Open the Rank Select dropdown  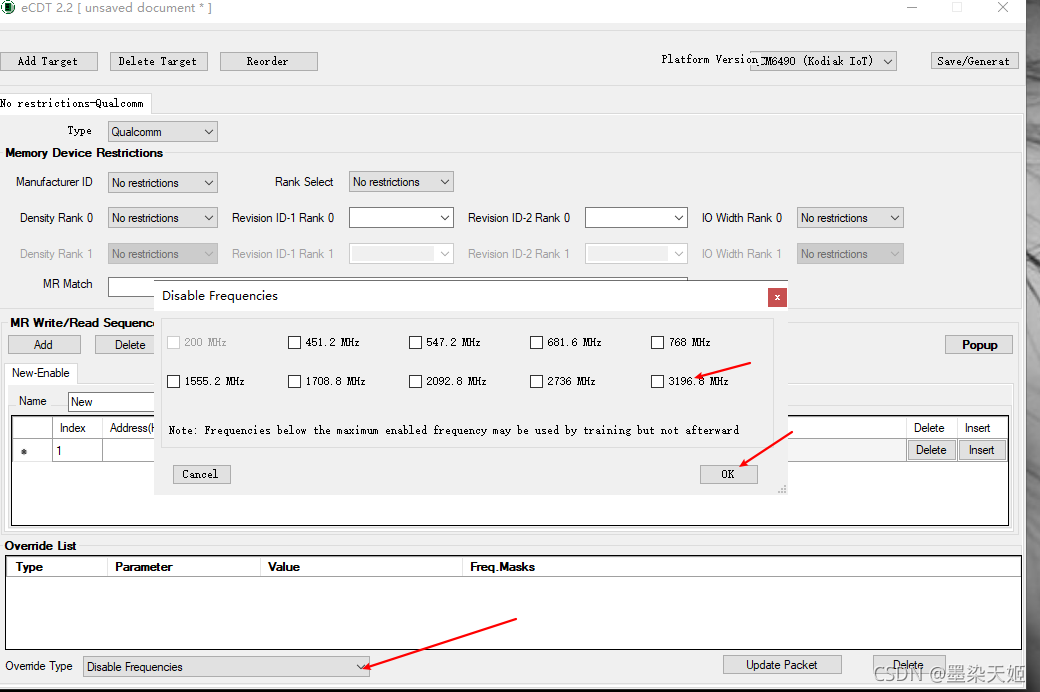[x=401, y=182]
